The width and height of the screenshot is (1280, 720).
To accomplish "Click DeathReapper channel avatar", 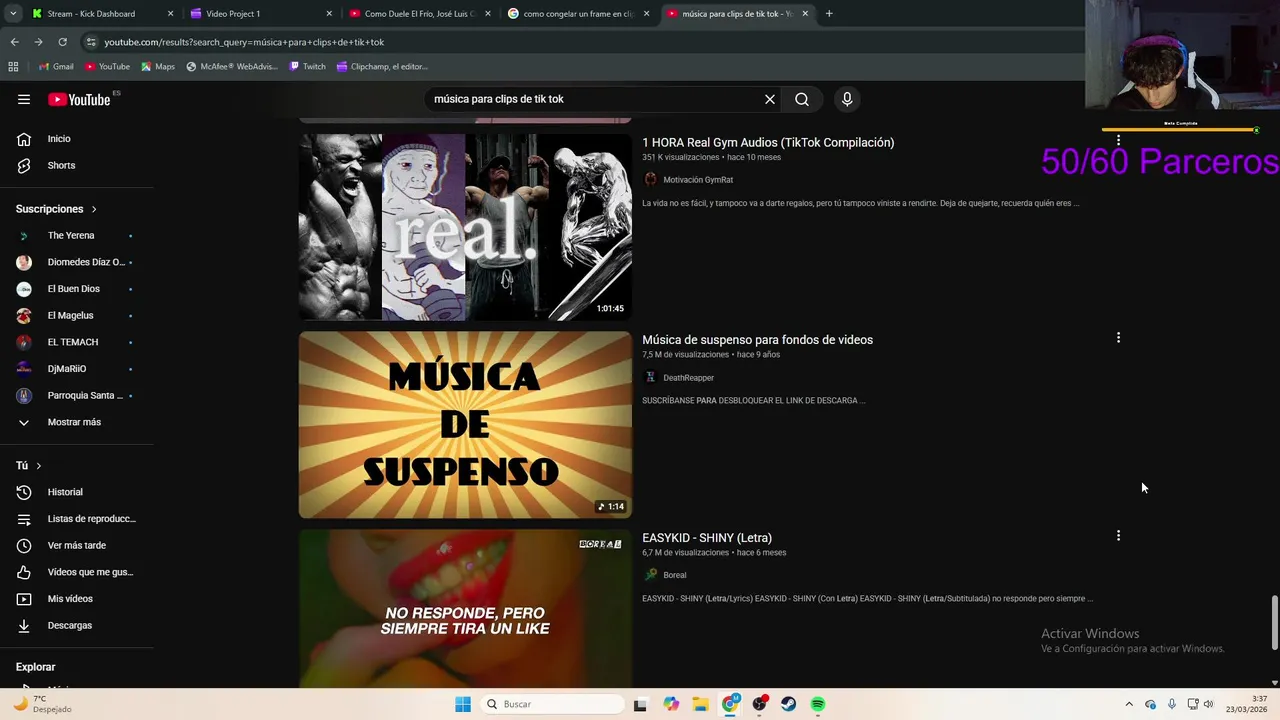I will [650, 378].
